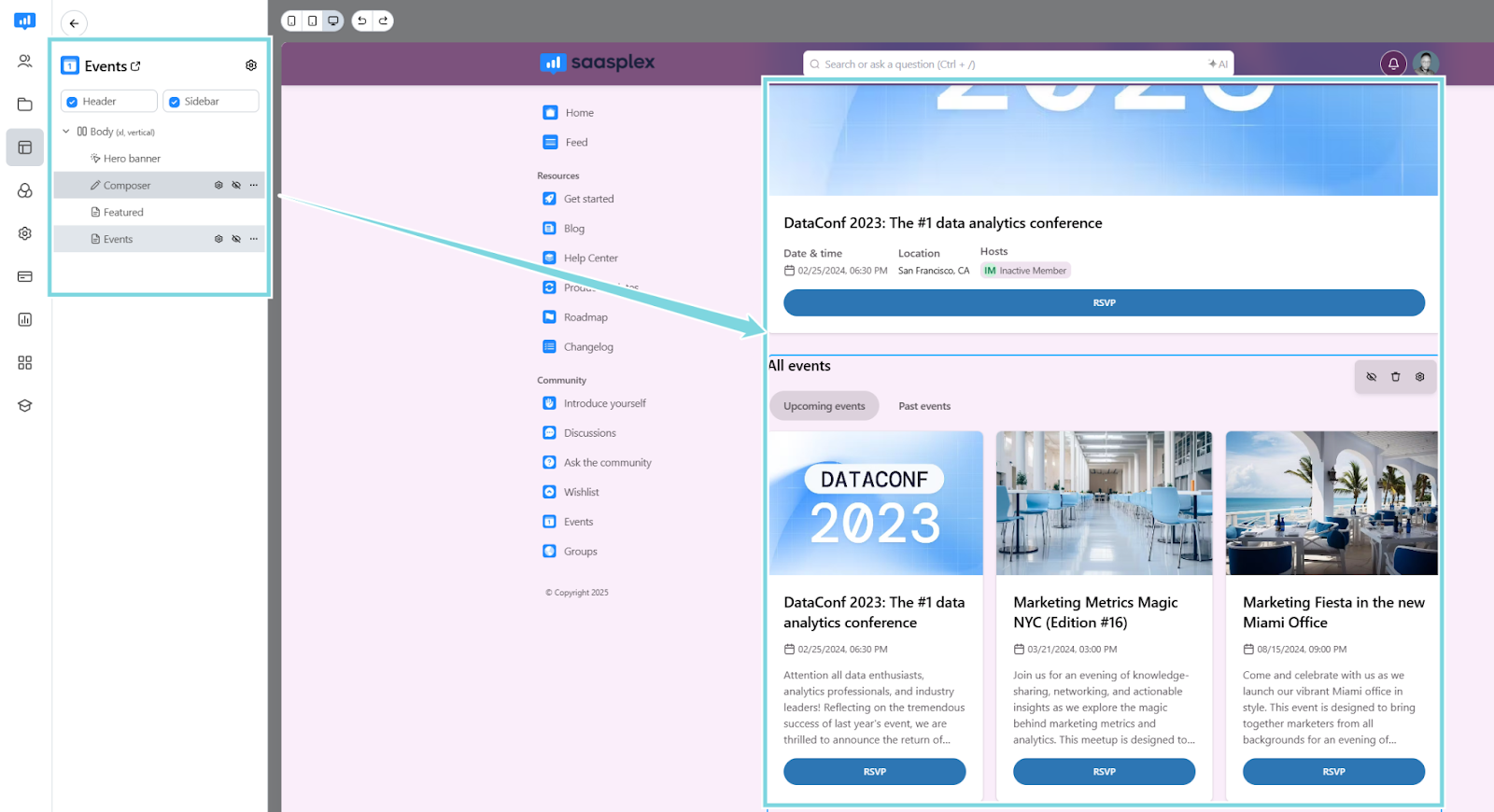Open Events page settings gear in panel header
This screenshot has height=812, width=1494.
click(x=251, y=65)
